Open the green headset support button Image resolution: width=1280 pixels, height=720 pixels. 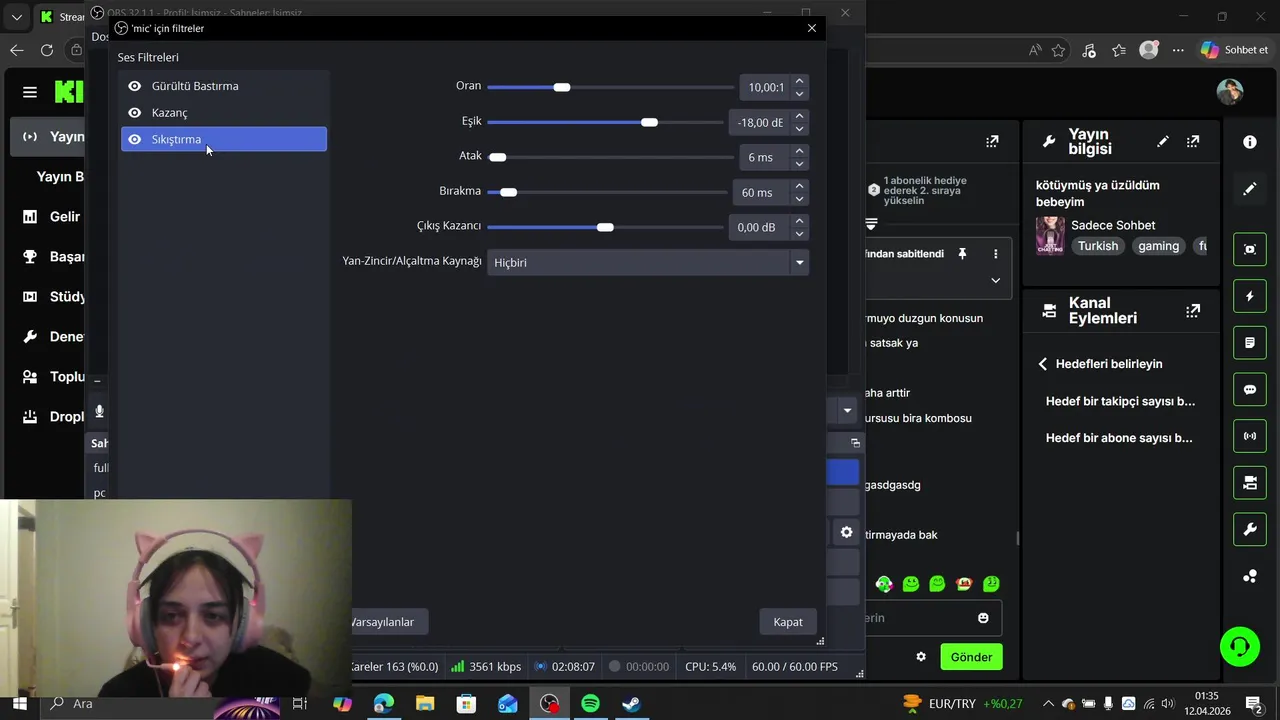click(1240, 646)
